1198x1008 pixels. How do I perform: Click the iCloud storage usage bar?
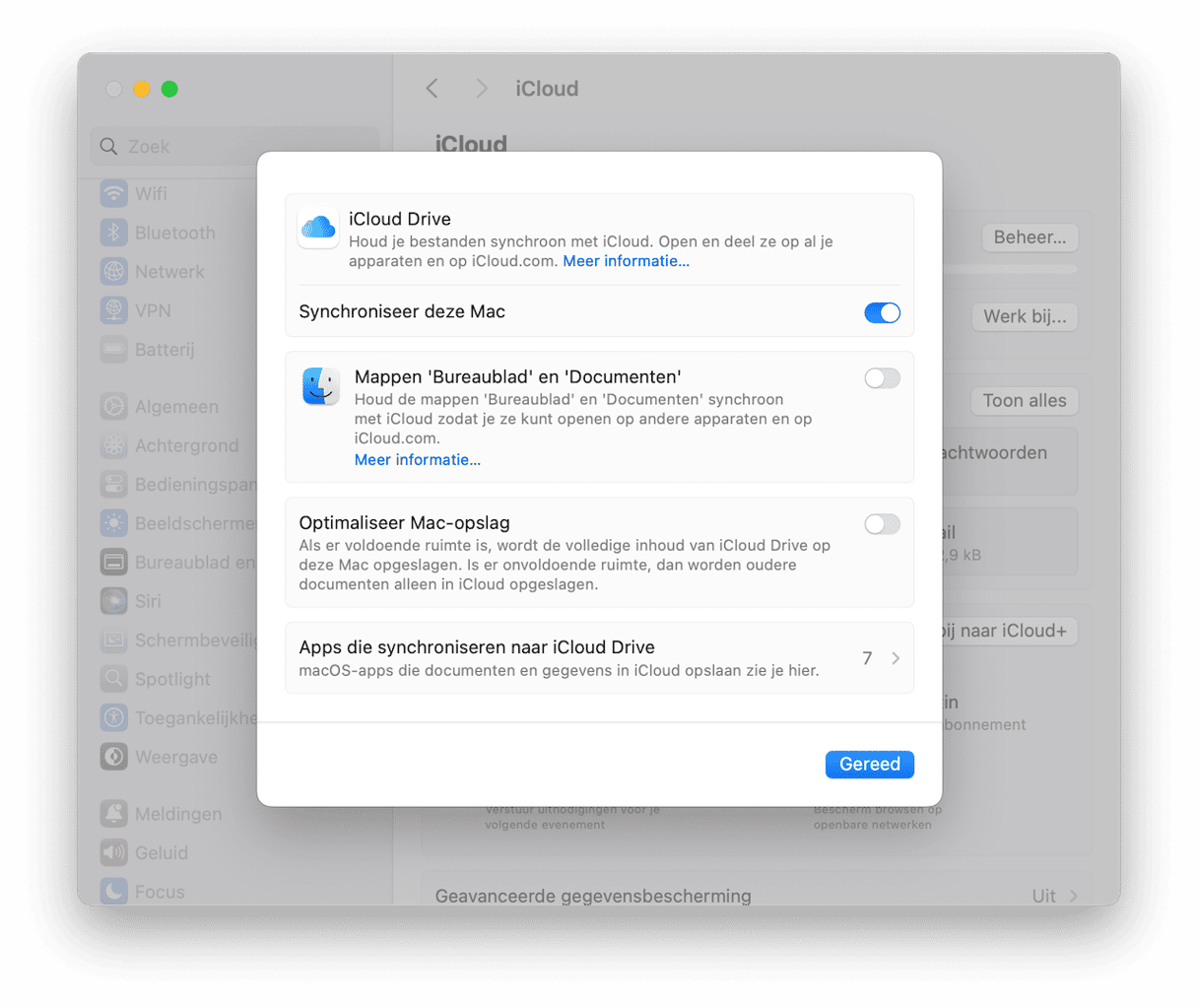tap(1010, 269)
